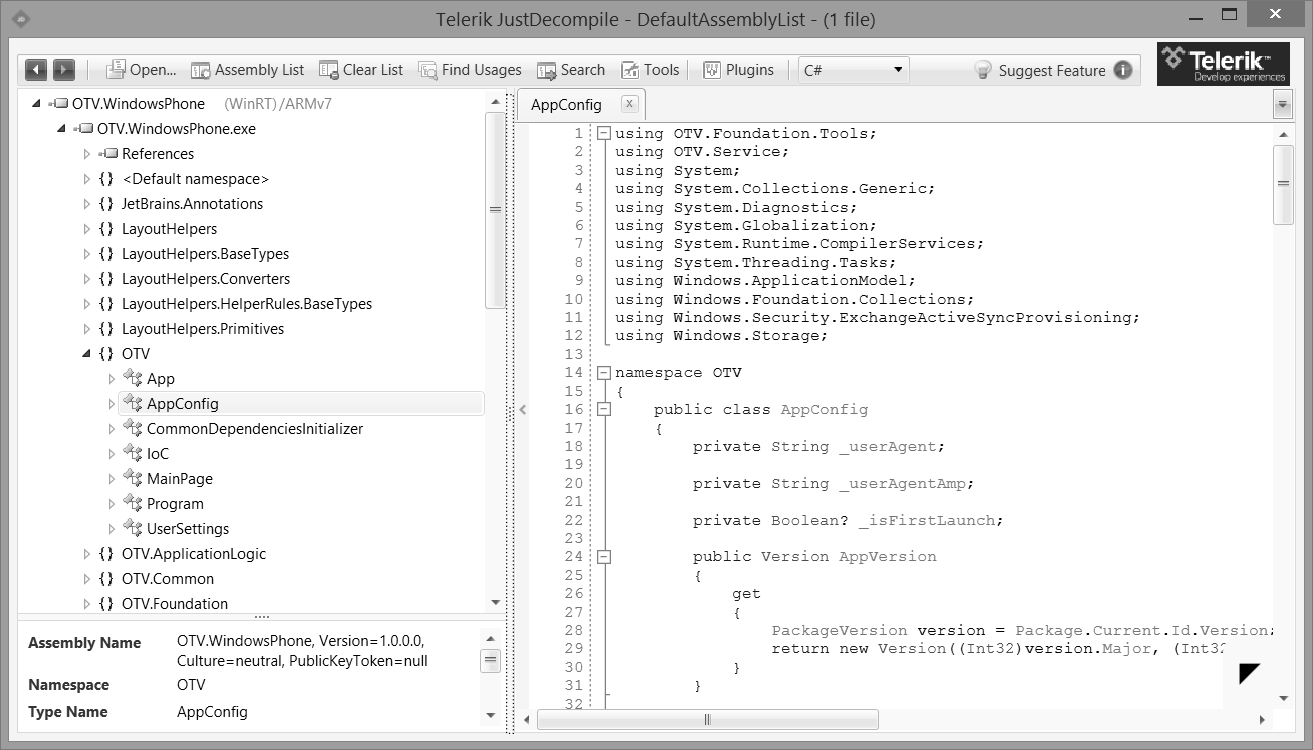Select LayoutHelpers.Converters in the tree
The height and width of the screenshot is (750, 1313).
206,278
